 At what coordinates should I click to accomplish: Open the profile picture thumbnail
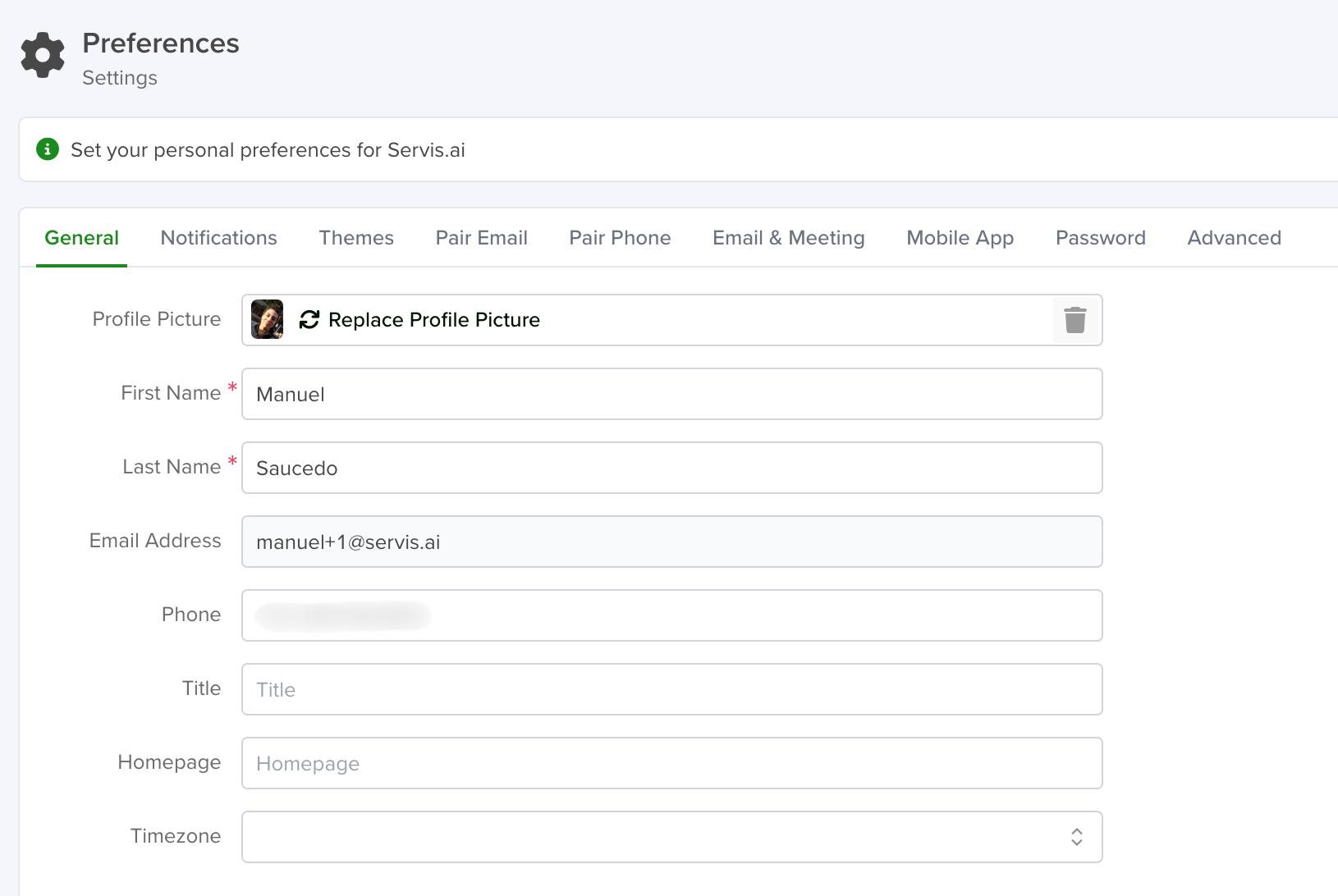(x=268, y=320)
